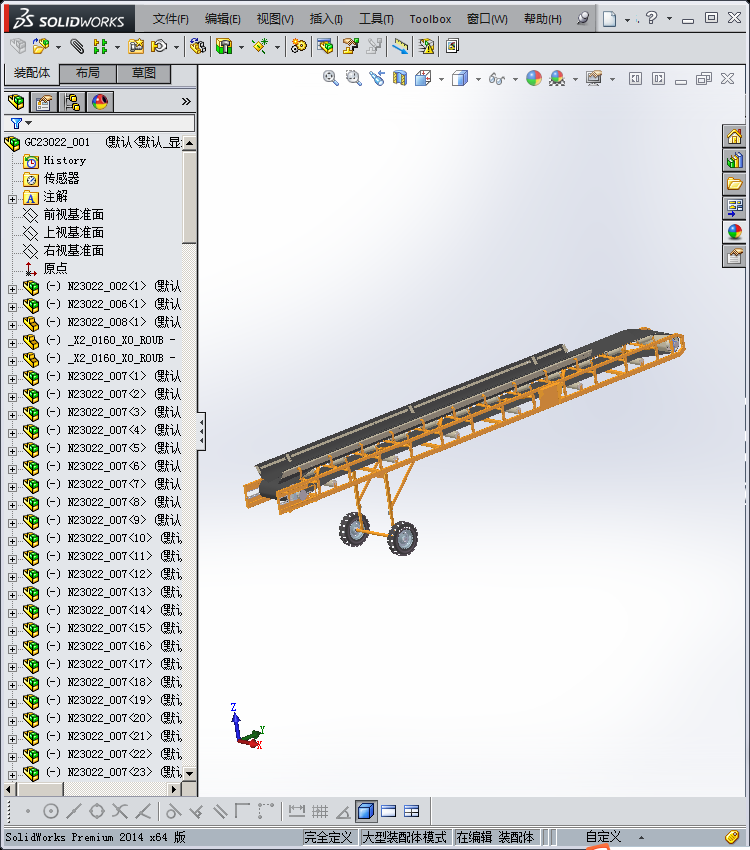Open the filter dropdown arrow in feature tree
Viewport: 750px width, 850px height.
[29, 123]
